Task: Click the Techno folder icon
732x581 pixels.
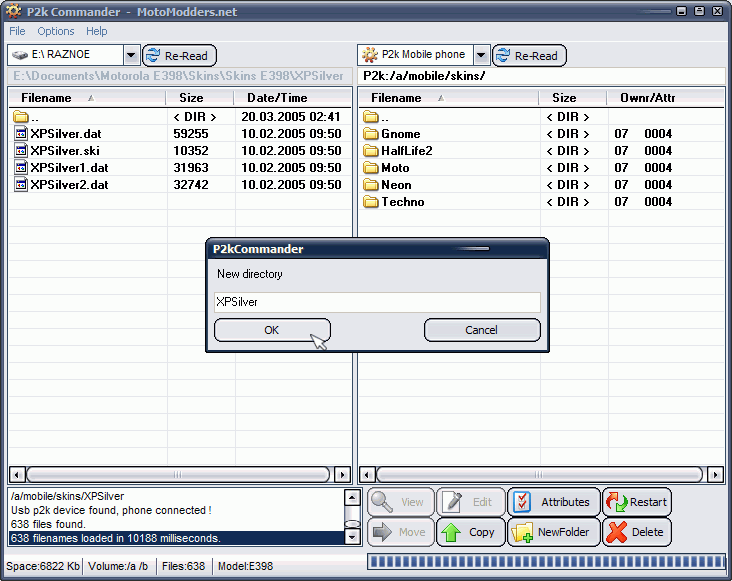Action: click(371, 202)
